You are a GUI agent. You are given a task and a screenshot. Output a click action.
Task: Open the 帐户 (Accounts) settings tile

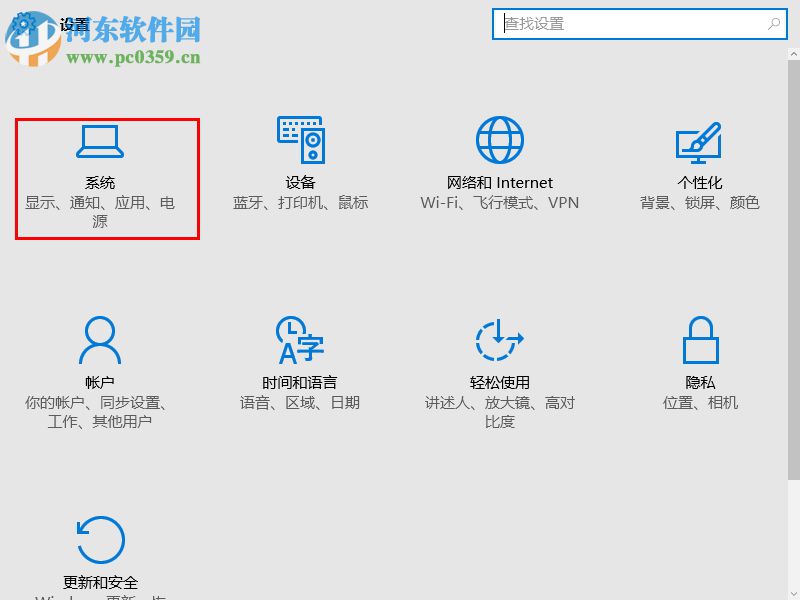[100, 360]
